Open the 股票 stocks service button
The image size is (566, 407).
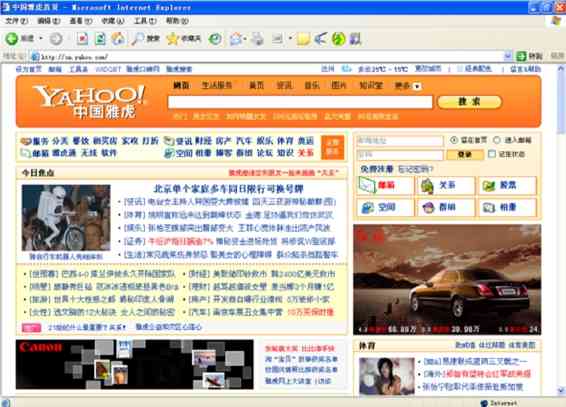coord(508,185)
